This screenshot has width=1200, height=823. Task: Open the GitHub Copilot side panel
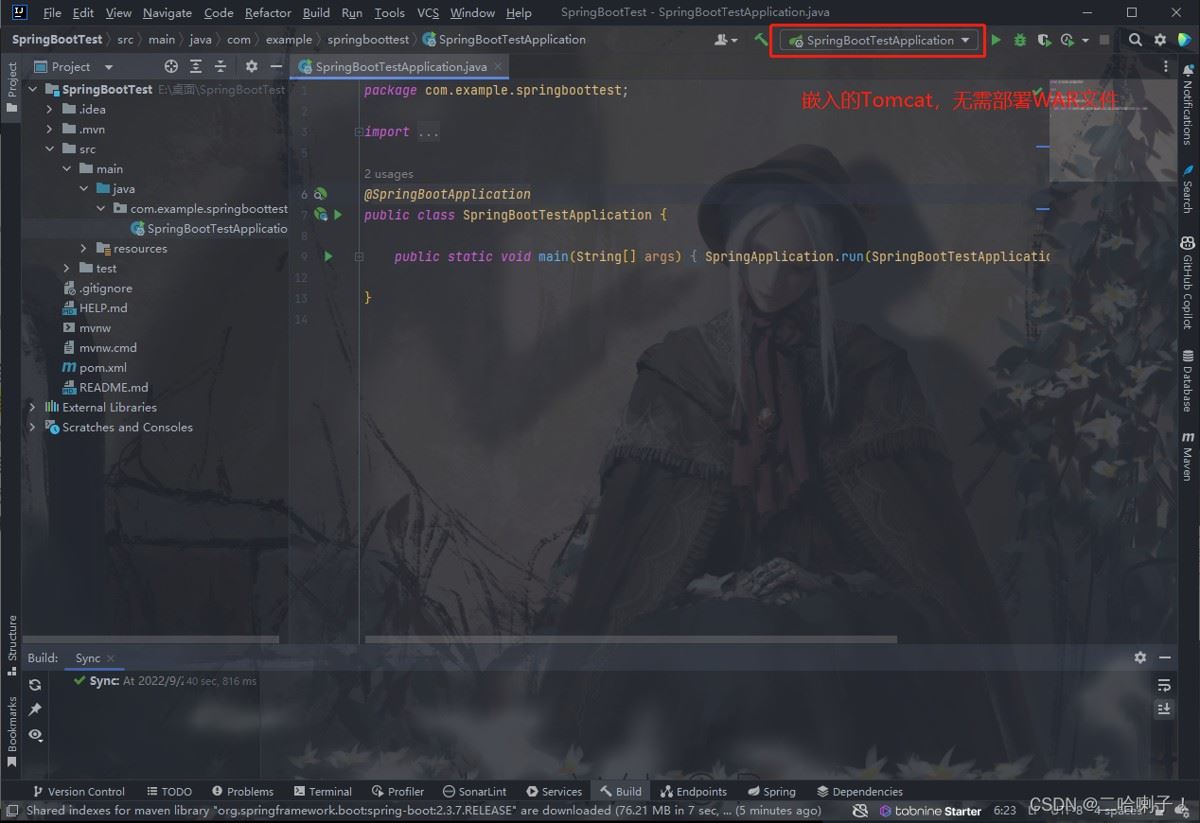(1187, 283)
